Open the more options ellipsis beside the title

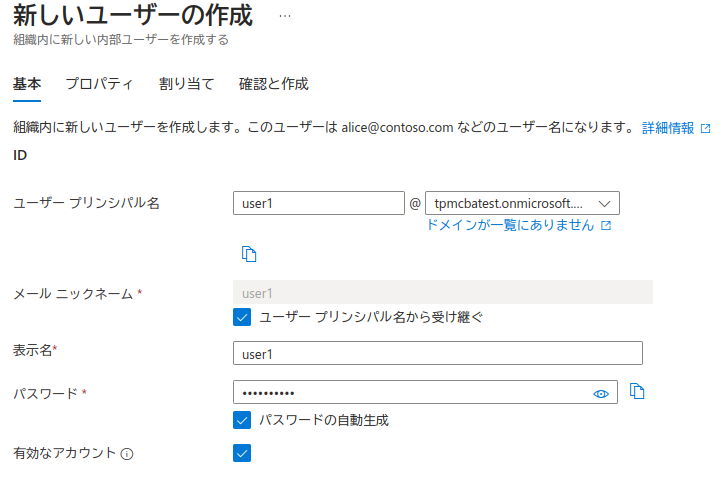[x=285, y=17]
